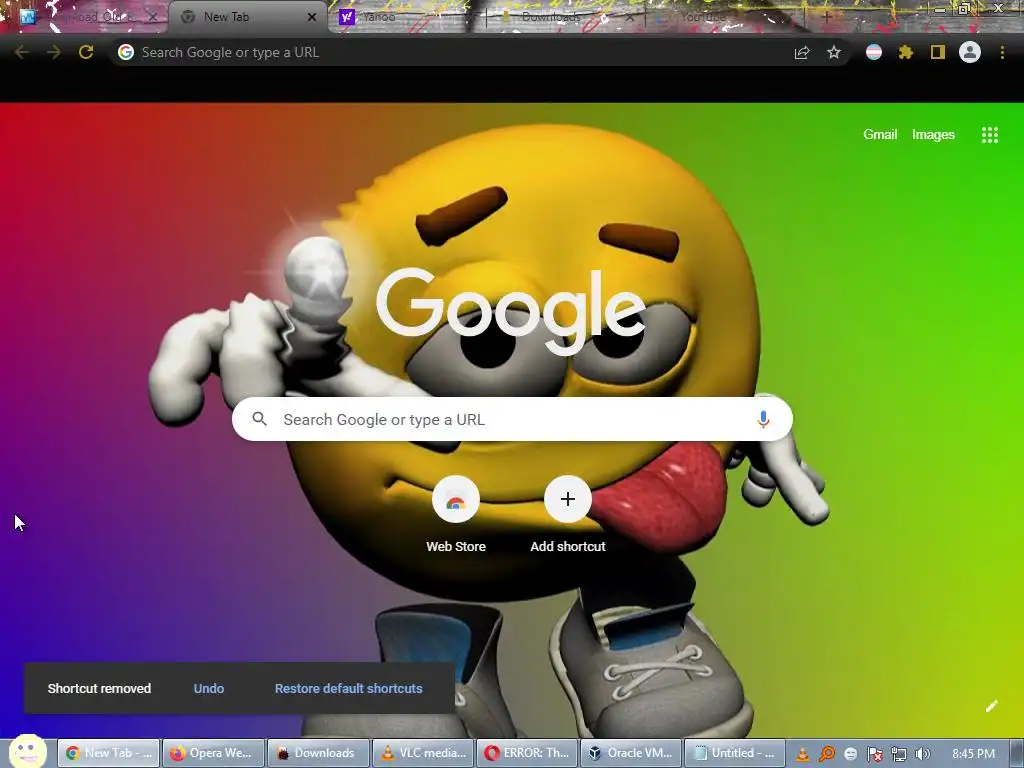Click the center Google search box
The image size is (1024, 768).
(512, 419)
